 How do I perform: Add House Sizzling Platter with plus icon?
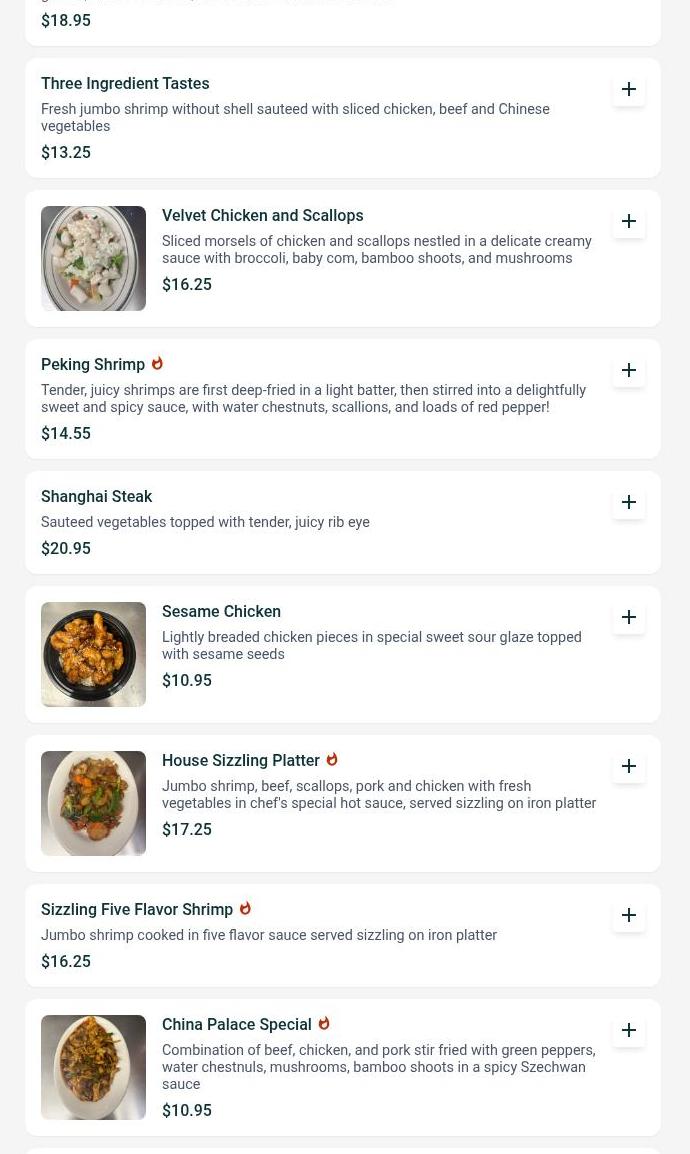click(x=628, y=766)
